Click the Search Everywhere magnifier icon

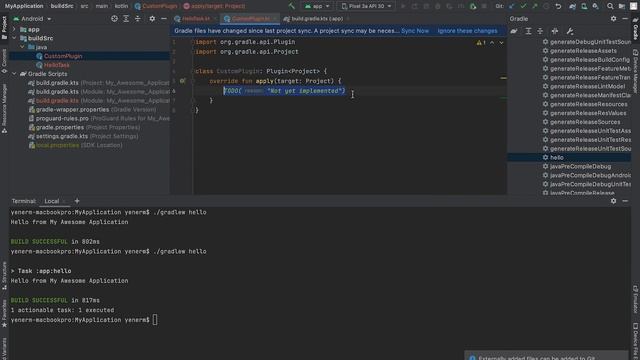(x=610, y=6)
